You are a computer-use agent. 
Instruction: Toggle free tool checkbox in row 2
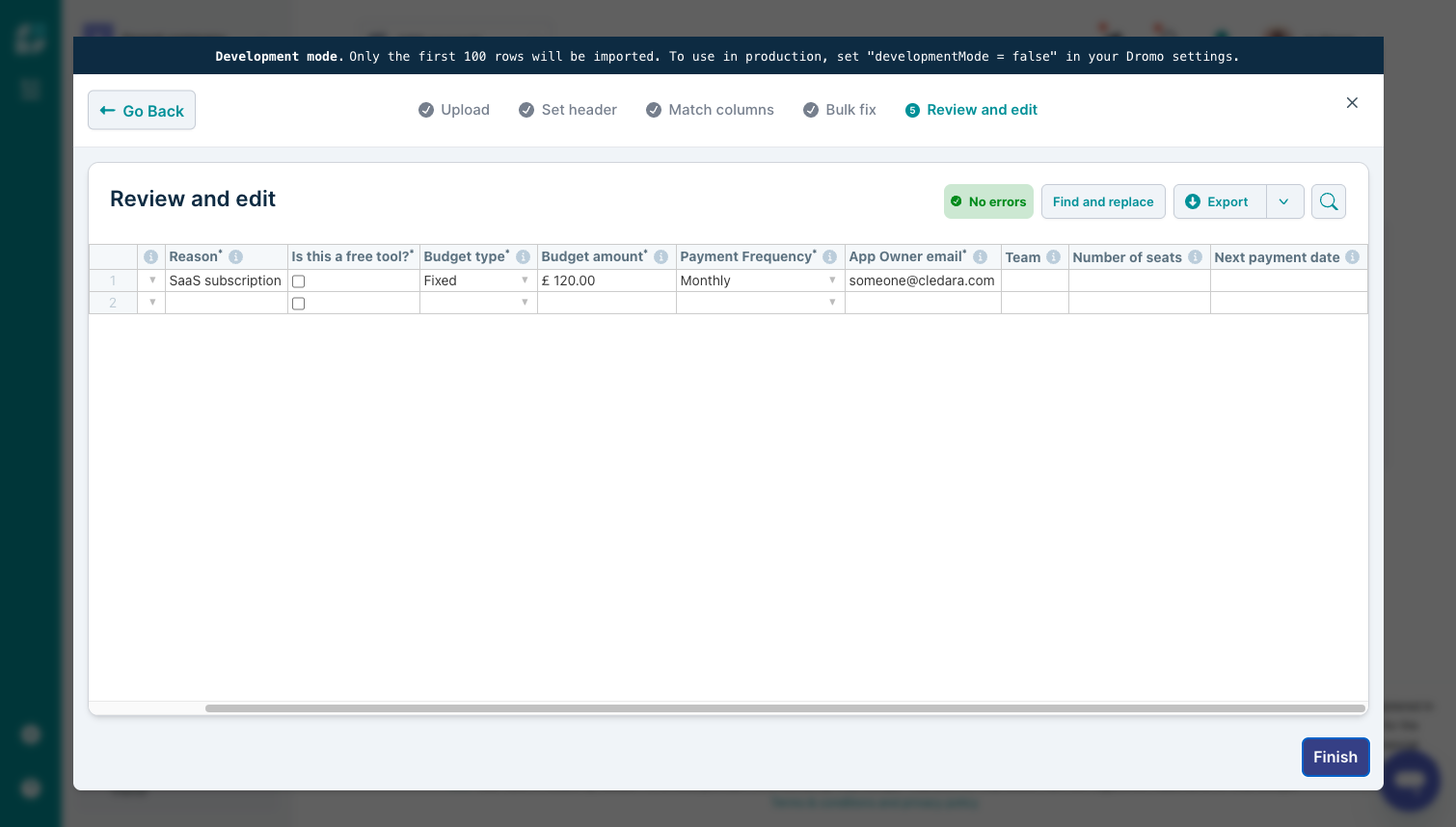click(x=298, y=304)
